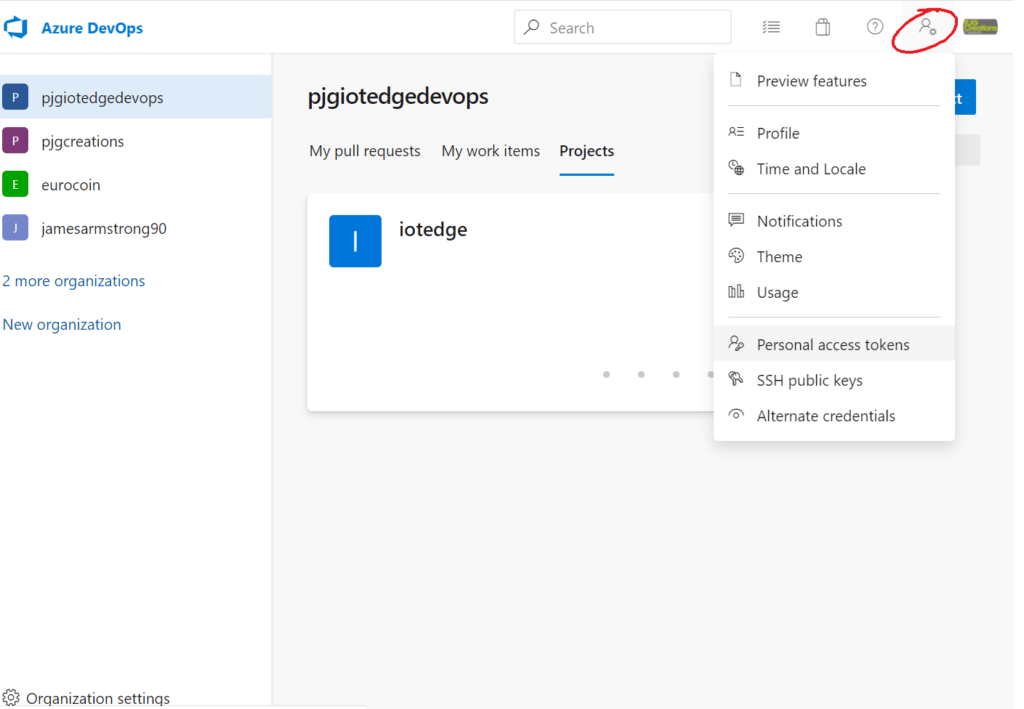
Task: Click the pjgiotedgedevops page heading
Action: tap(398, 97)
